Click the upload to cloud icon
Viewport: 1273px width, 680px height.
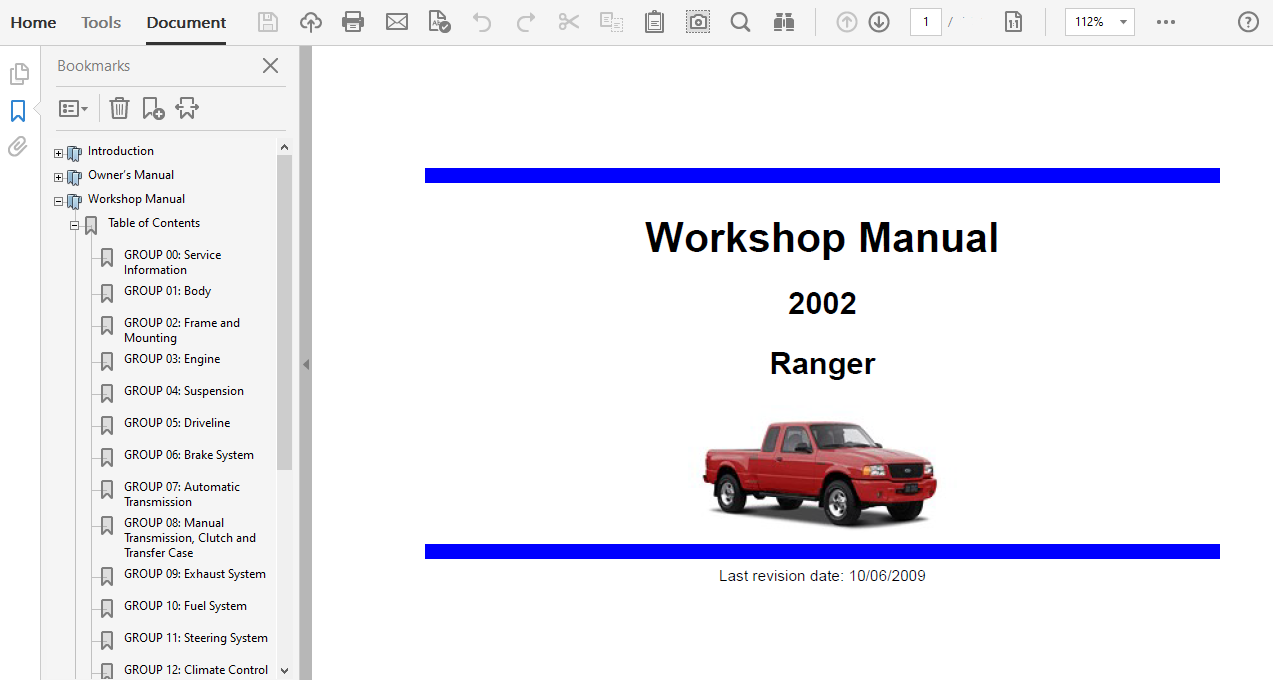[x=311, y=22]
